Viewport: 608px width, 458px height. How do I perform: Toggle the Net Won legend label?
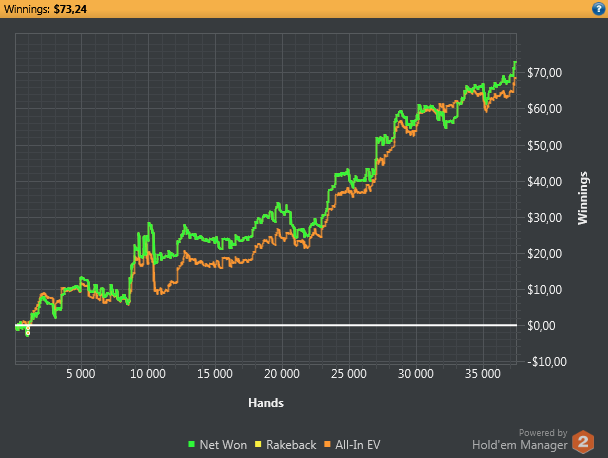(223, 445)
